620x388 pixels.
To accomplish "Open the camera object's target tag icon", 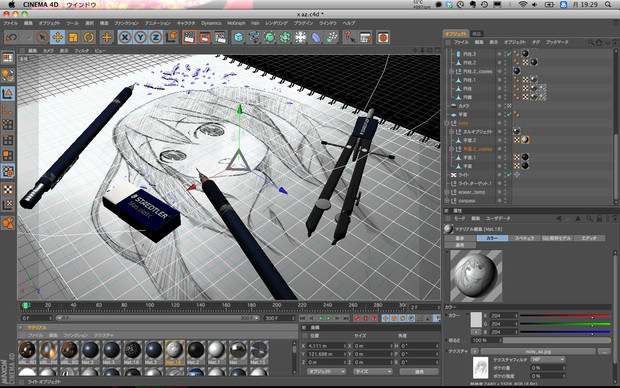I will click(x=509, y=106).
